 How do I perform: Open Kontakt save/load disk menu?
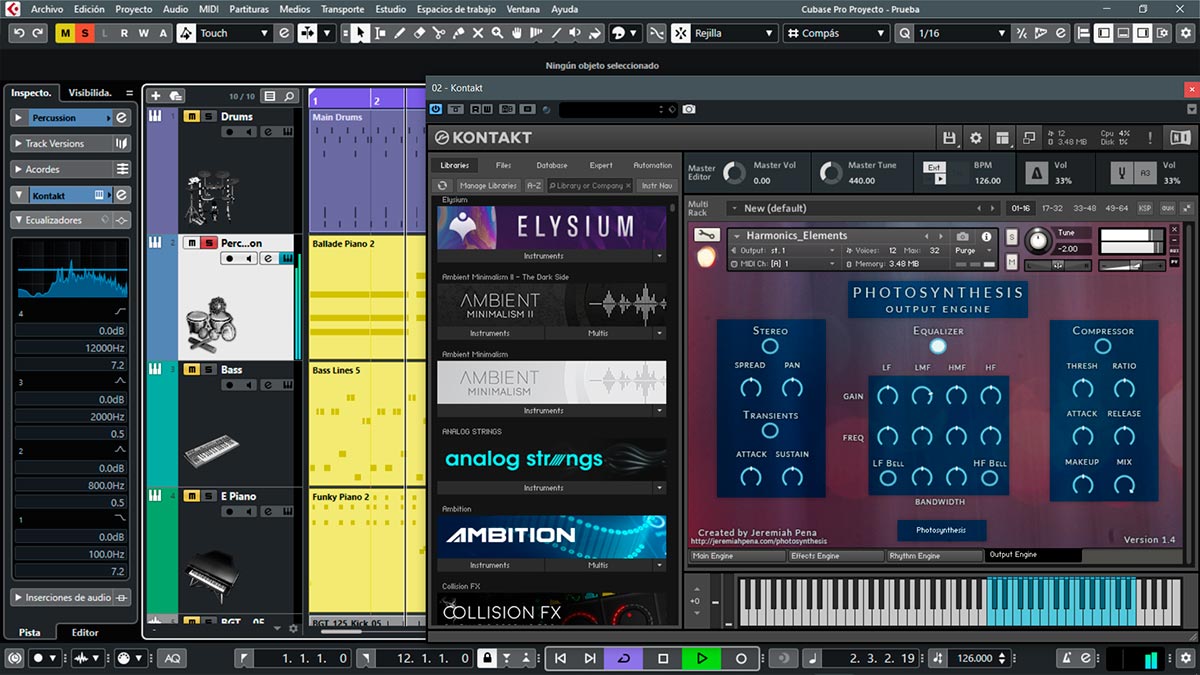tap(951, 138)
